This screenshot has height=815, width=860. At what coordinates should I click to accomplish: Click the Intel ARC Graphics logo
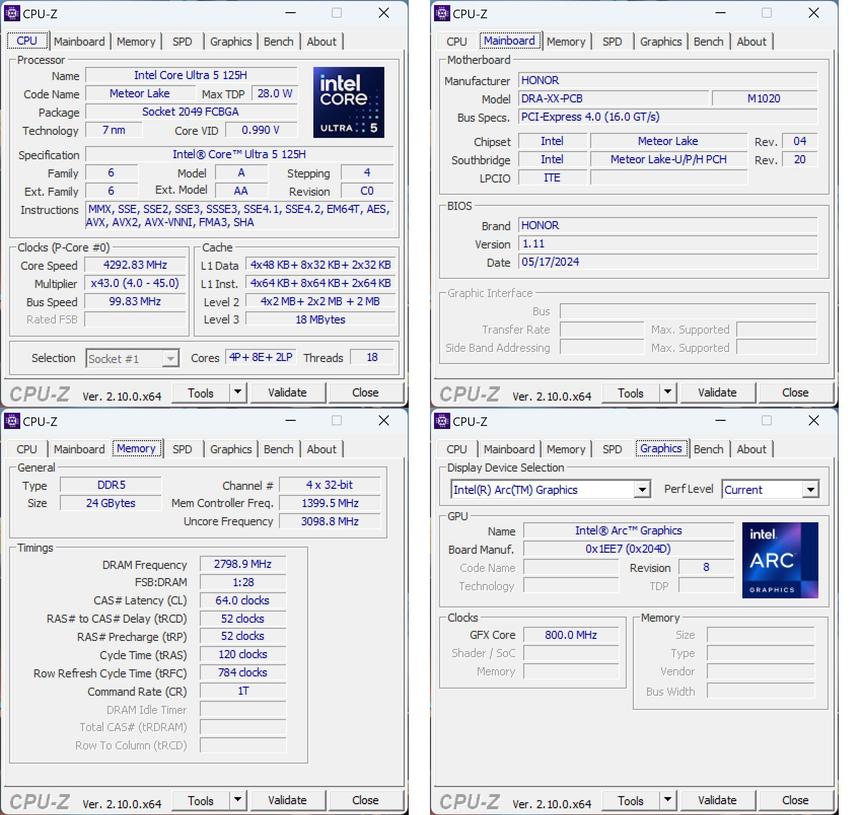(780, 560)
